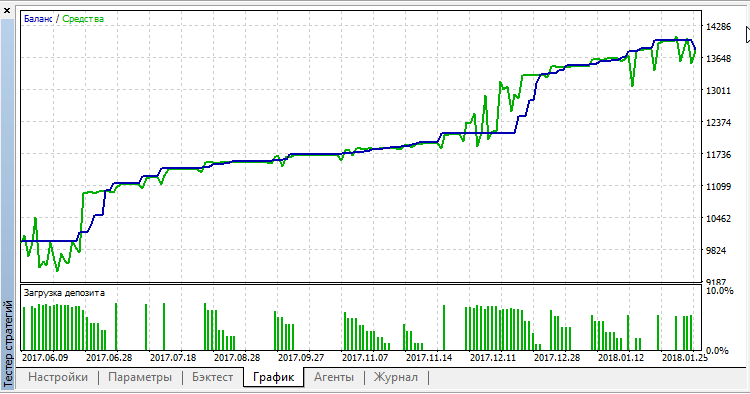Screen dimensions: 750x394
Task: Select the График tab
Action: pyautogui.click(x=273, y=377)
